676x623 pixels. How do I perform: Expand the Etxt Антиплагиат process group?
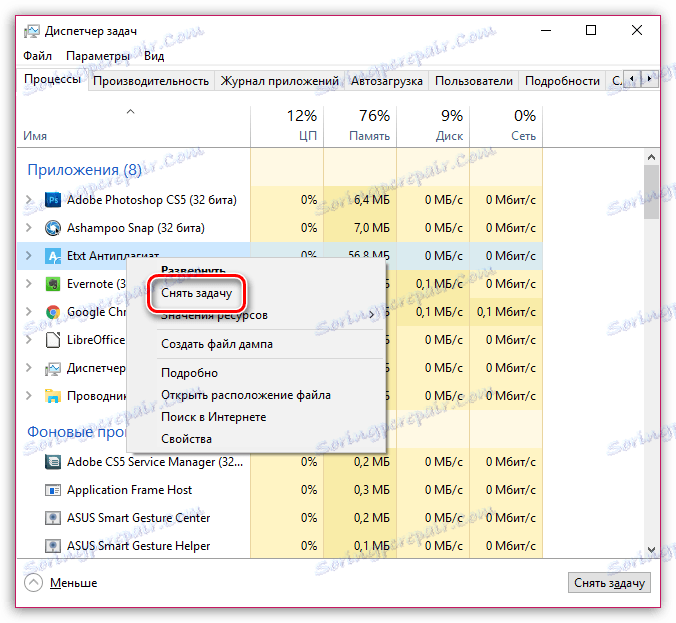click(x=29, y=256)
